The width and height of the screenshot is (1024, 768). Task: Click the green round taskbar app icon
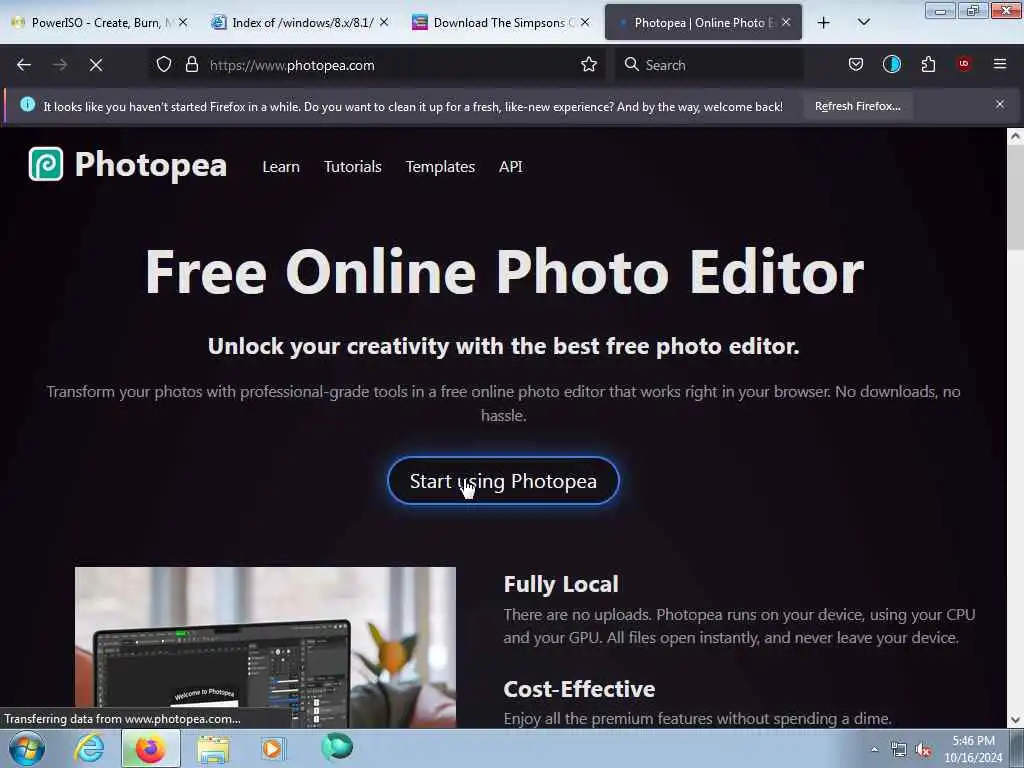coord(337,747)
